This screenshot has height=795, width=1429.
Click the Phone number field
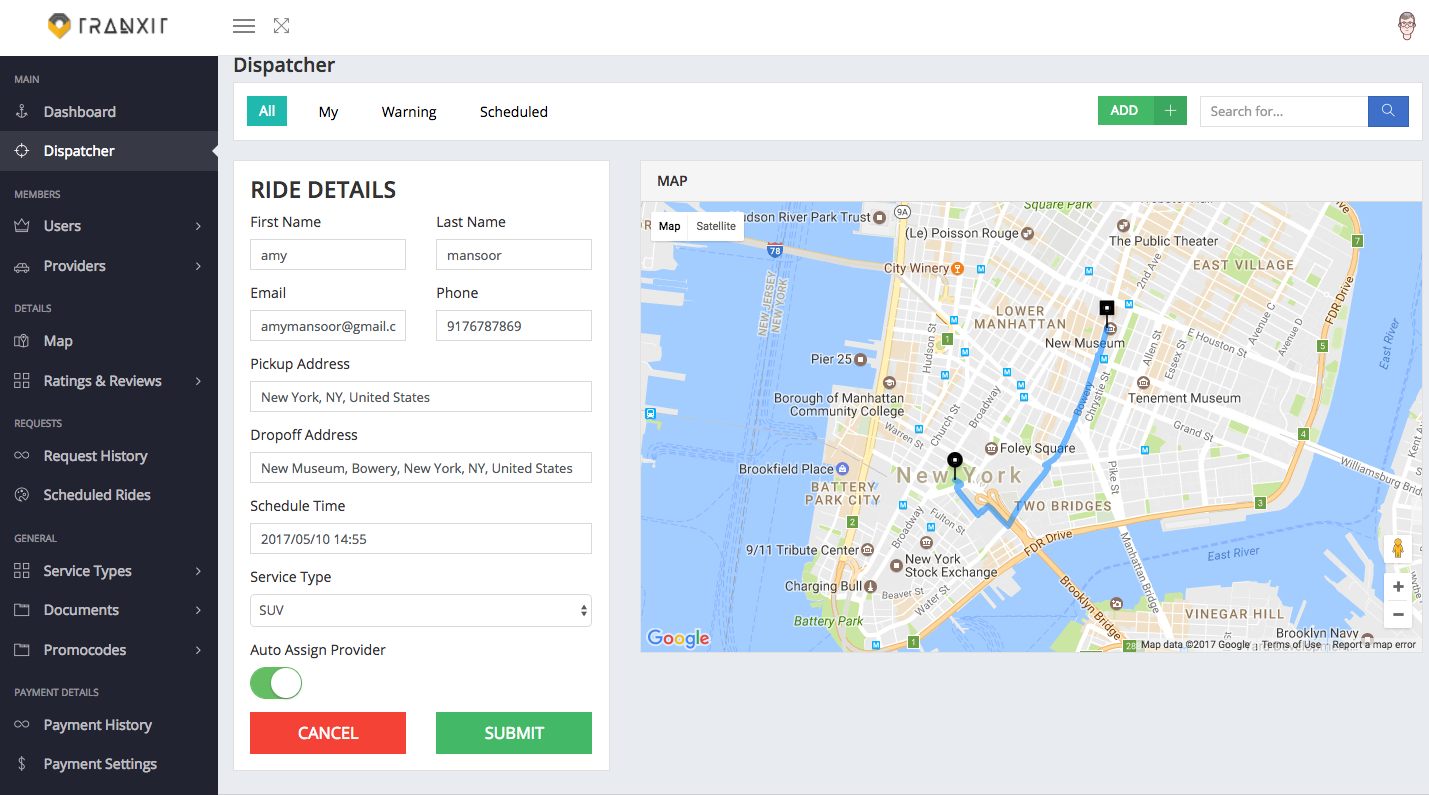tap(514, 326)
